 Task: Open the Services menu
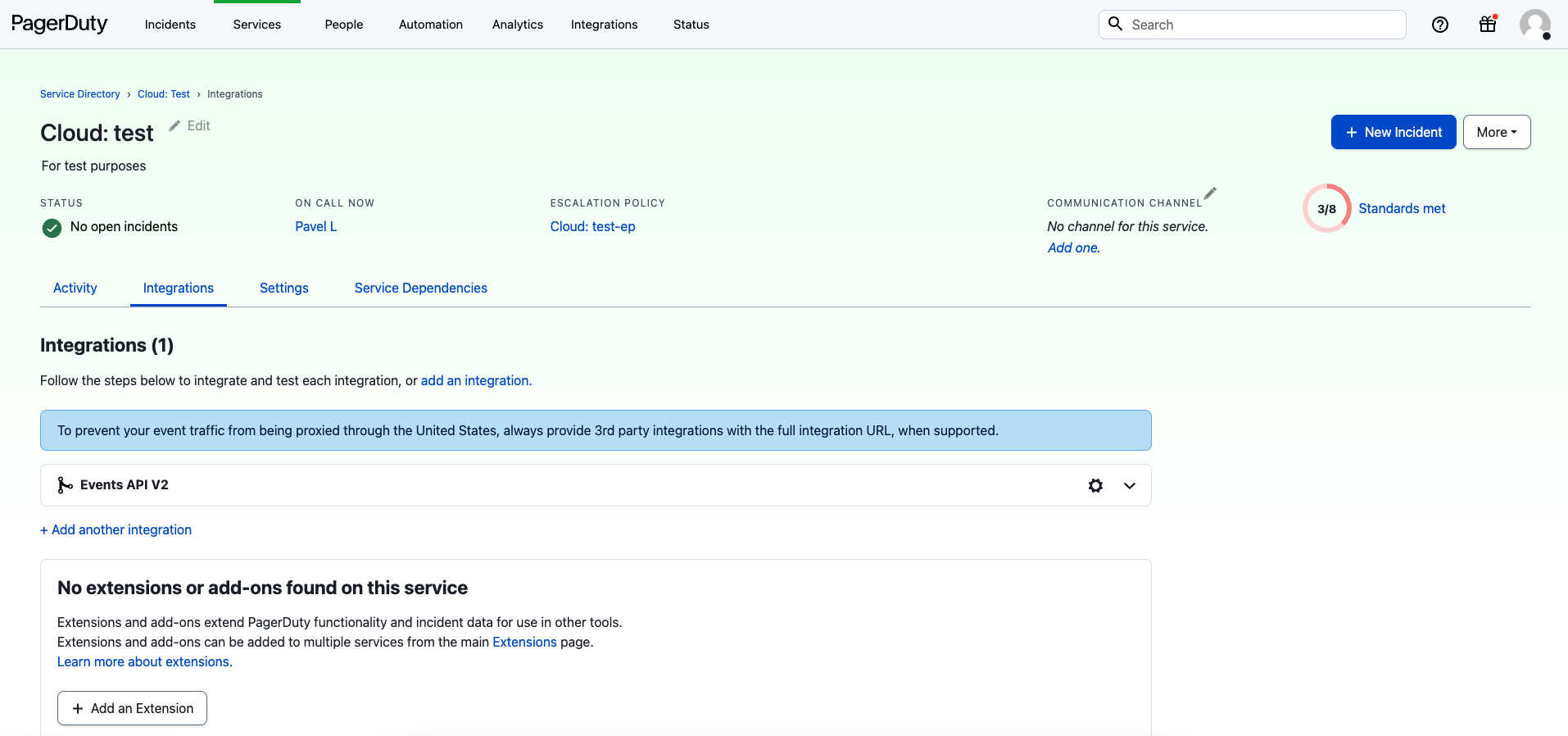pos(257,25)
